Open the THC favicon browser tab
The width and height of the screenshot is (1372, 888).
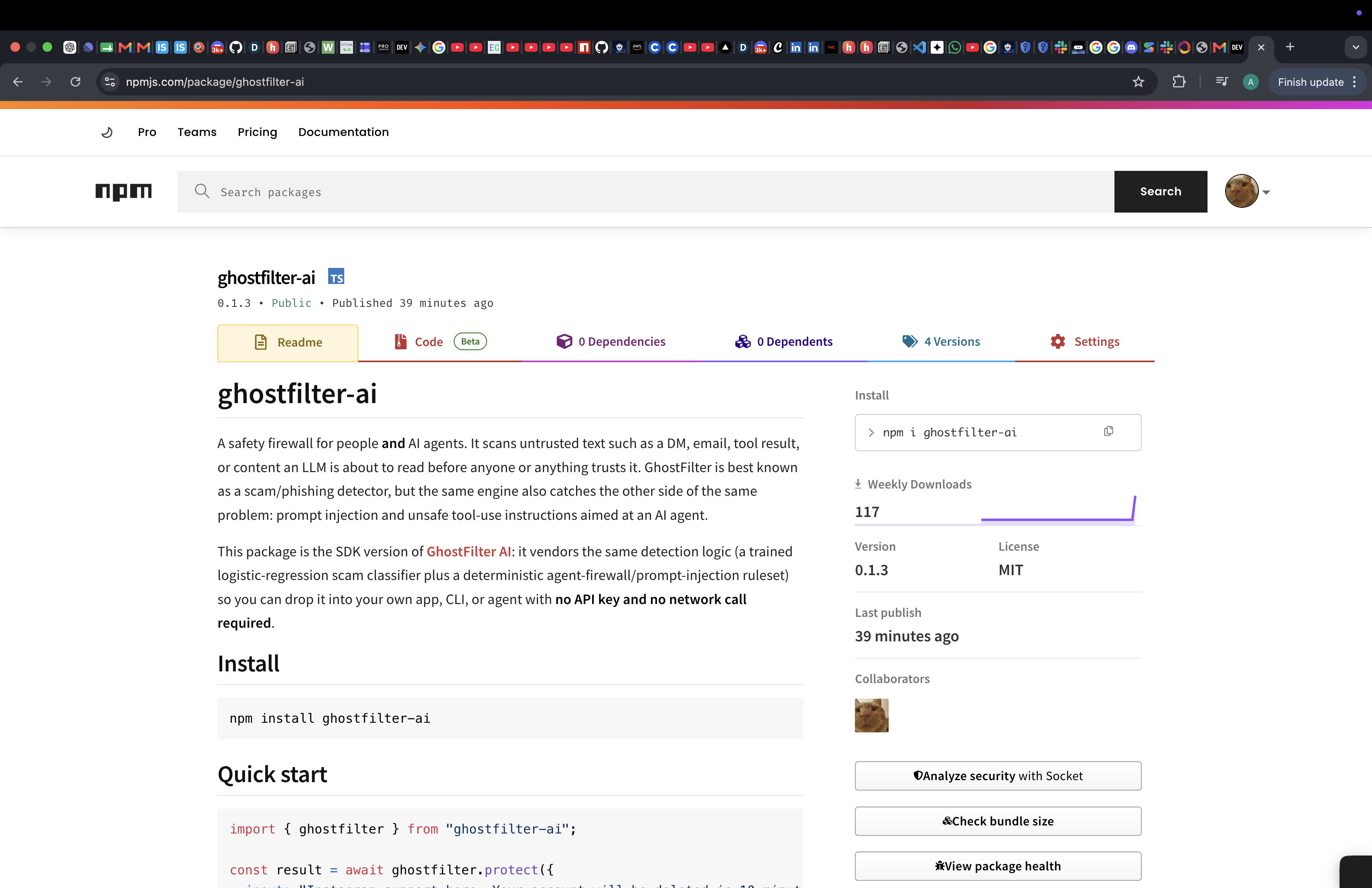pyautogui.click(x=831, y=47)
